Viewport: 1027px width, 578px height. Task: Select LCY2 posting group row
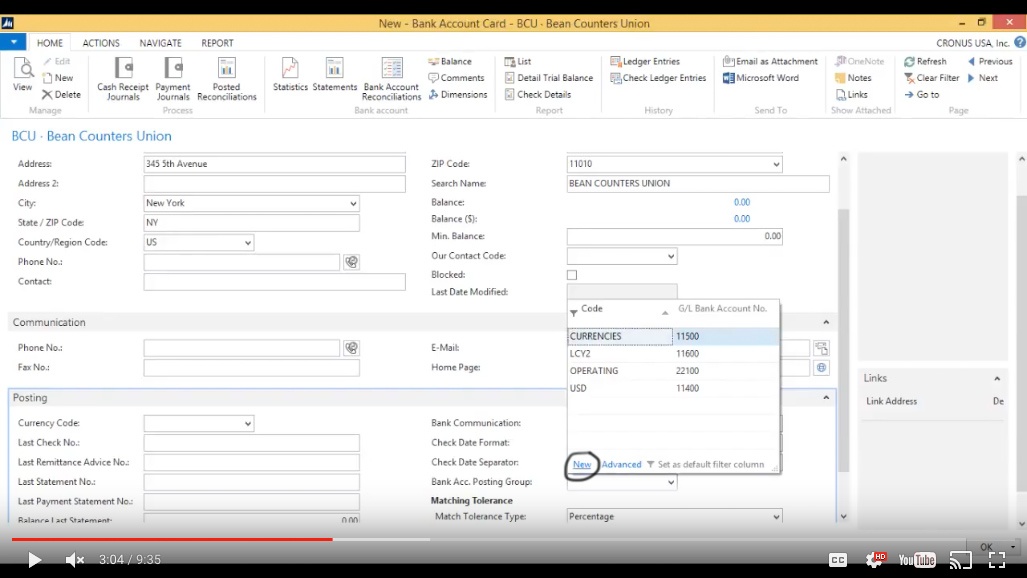click(x=673, y=353)
